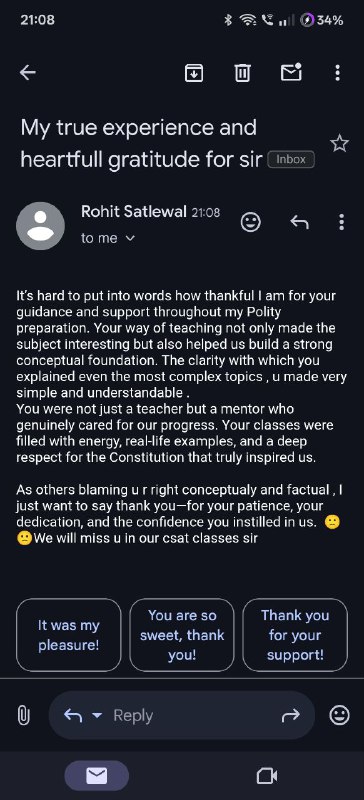Open message options next to reply arrow
This screenshot has height=800, width=364.
[x=342, y=222]
